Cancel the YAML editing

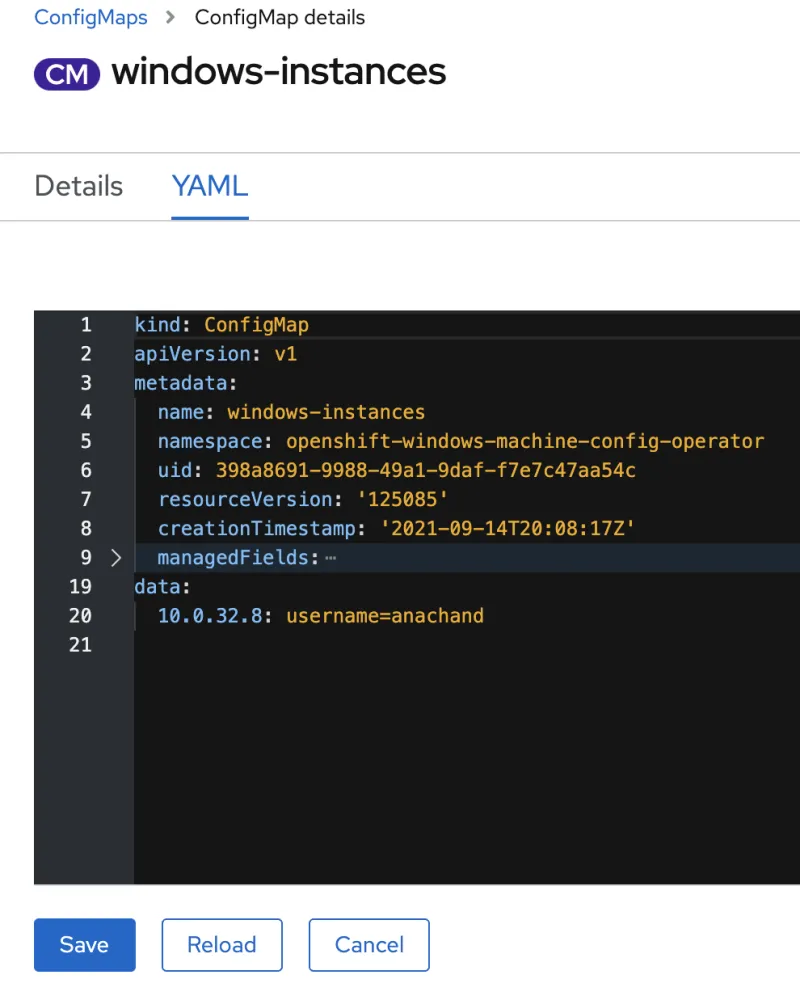(369, 945)
